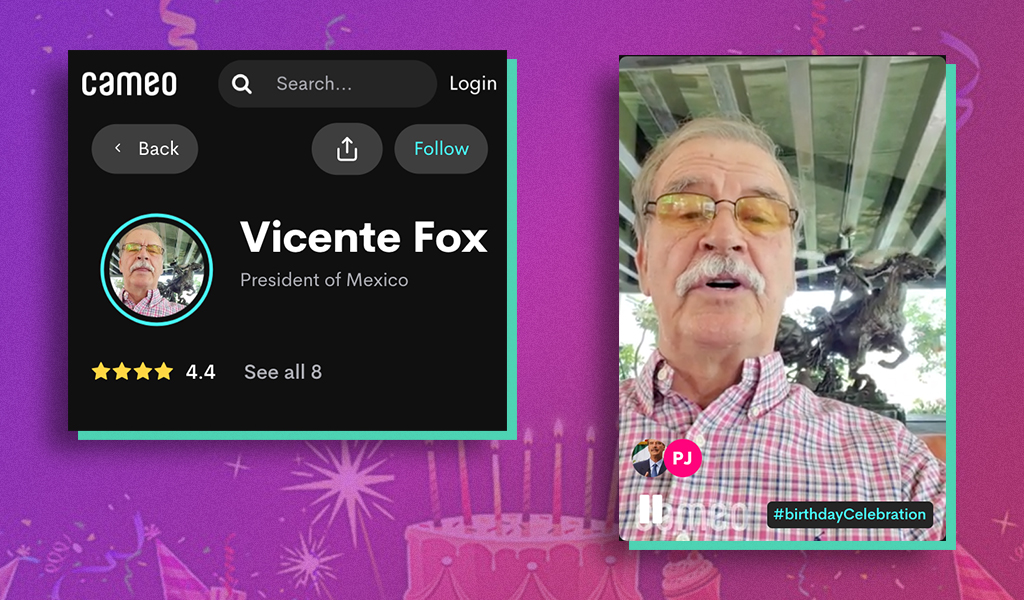Screen dimensions: 1024x600
Task: Open the circular profile picture on Cameo page
Action: [157, 269]
